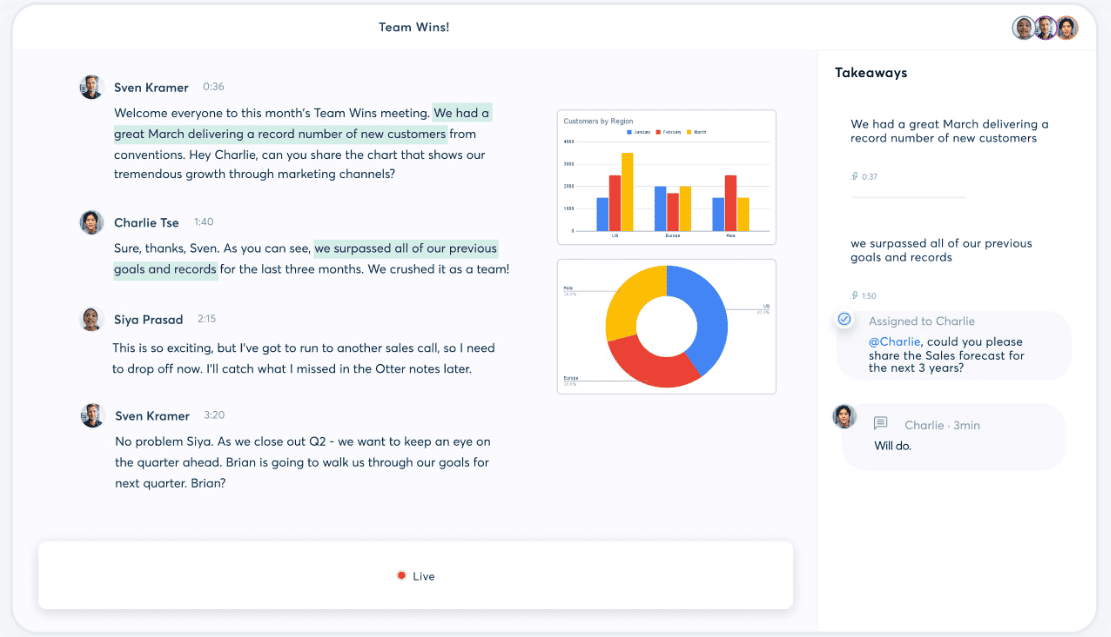Toggle the blue checkmark on the assigned task

pyautogui.click(x=844, y=320)
